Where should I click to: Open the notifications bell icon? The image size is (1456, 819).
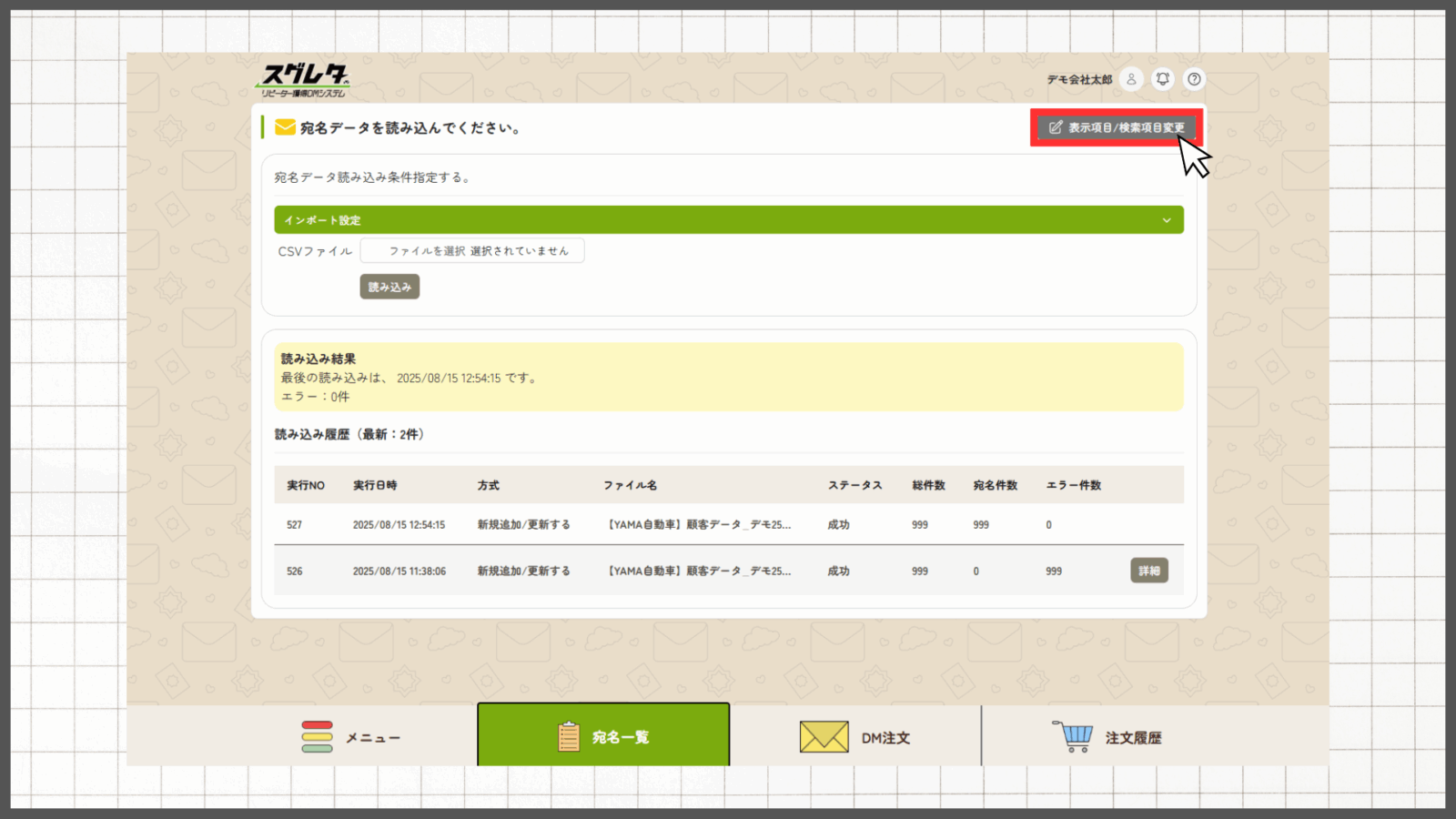pyautogui.click(x=1163, y=79)
